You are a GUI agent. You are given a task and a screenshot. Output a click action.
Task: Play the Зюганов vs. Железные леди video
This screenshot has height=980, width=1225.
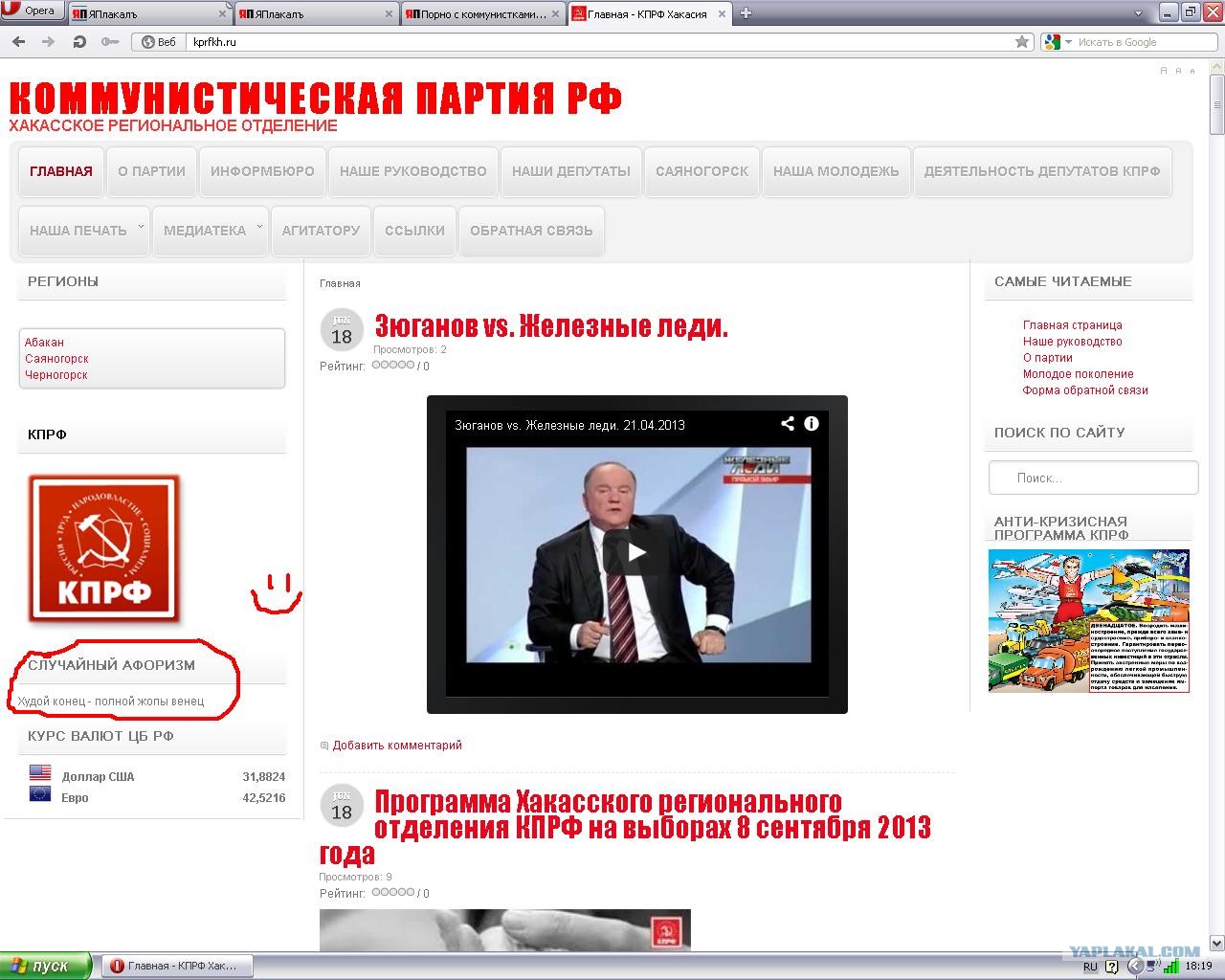click(x=636, y=553)
